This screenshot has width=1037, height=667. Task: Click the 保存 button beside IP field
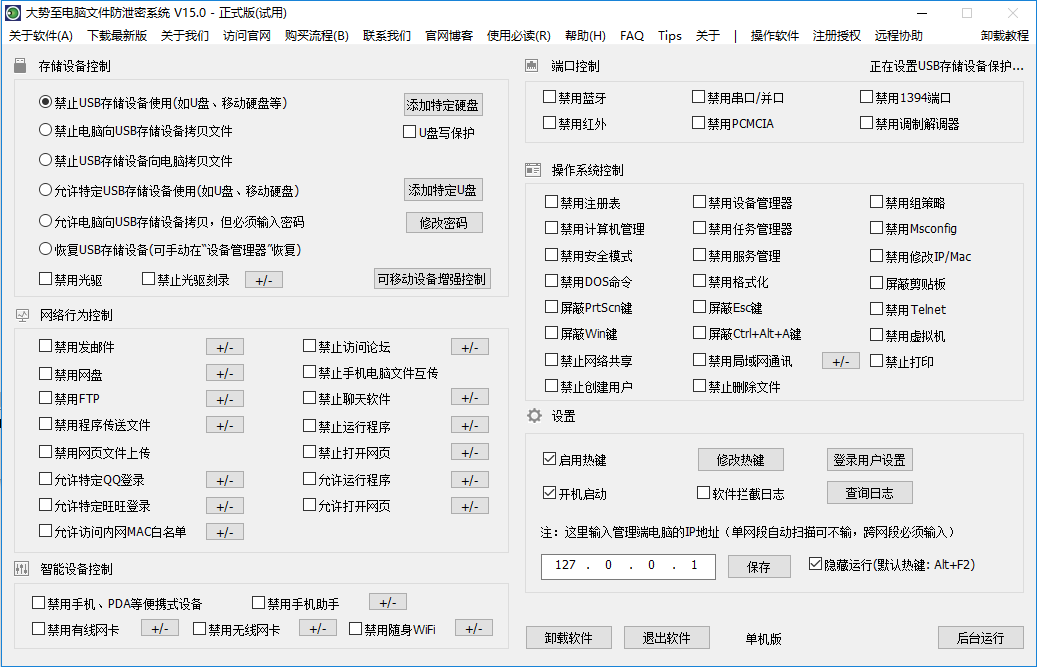(x=759, y=567)
